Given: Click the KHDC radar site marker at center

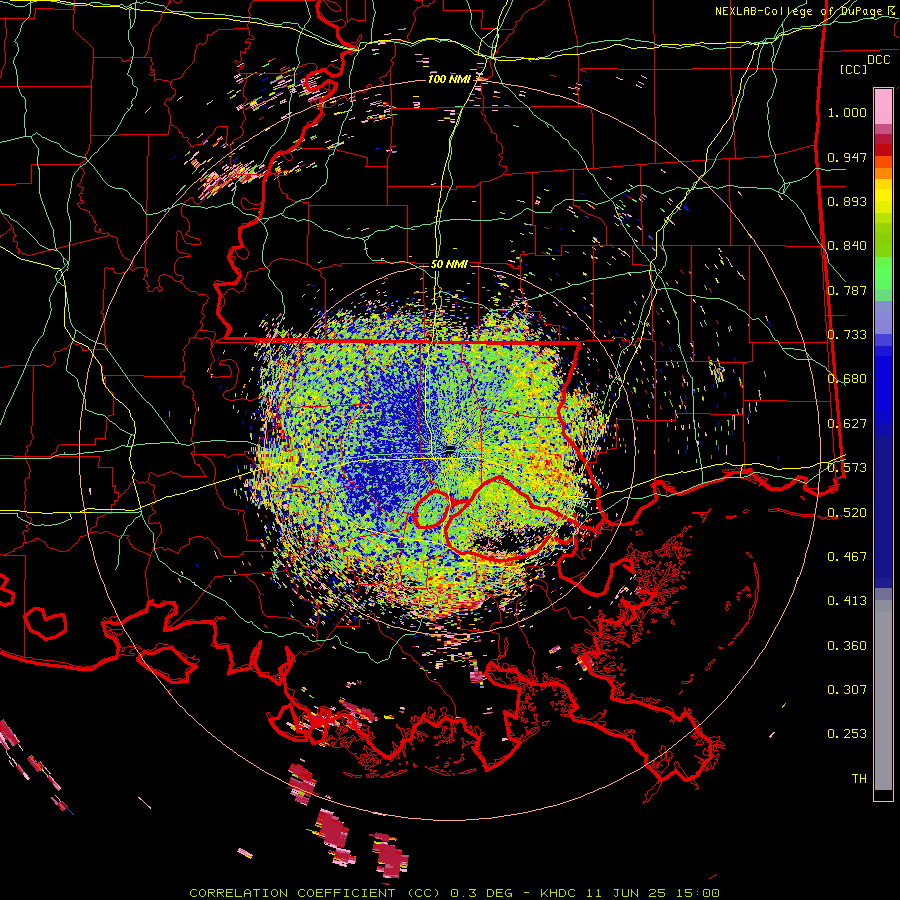Looking at the screenshot, I should coord(450,448).
